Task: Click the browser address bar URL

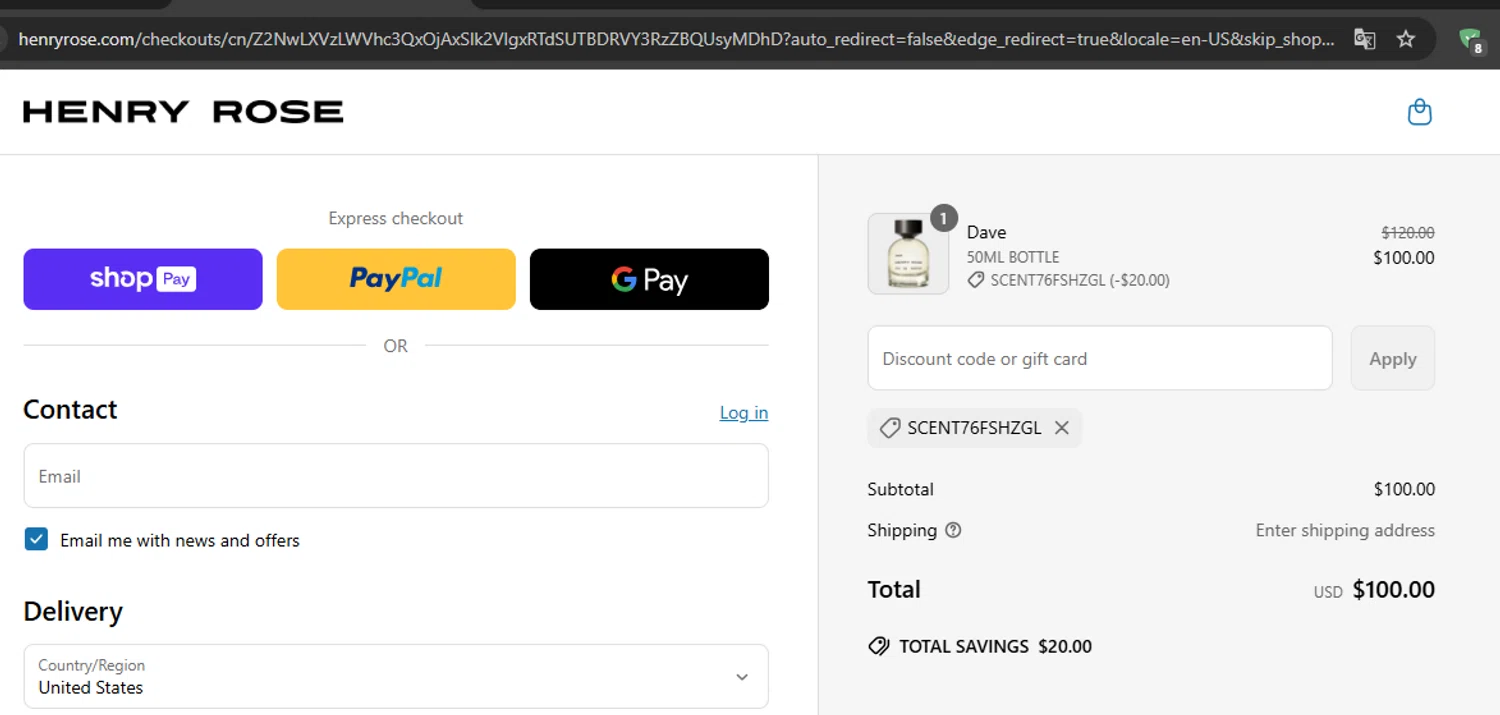Action: click(676, 40)
